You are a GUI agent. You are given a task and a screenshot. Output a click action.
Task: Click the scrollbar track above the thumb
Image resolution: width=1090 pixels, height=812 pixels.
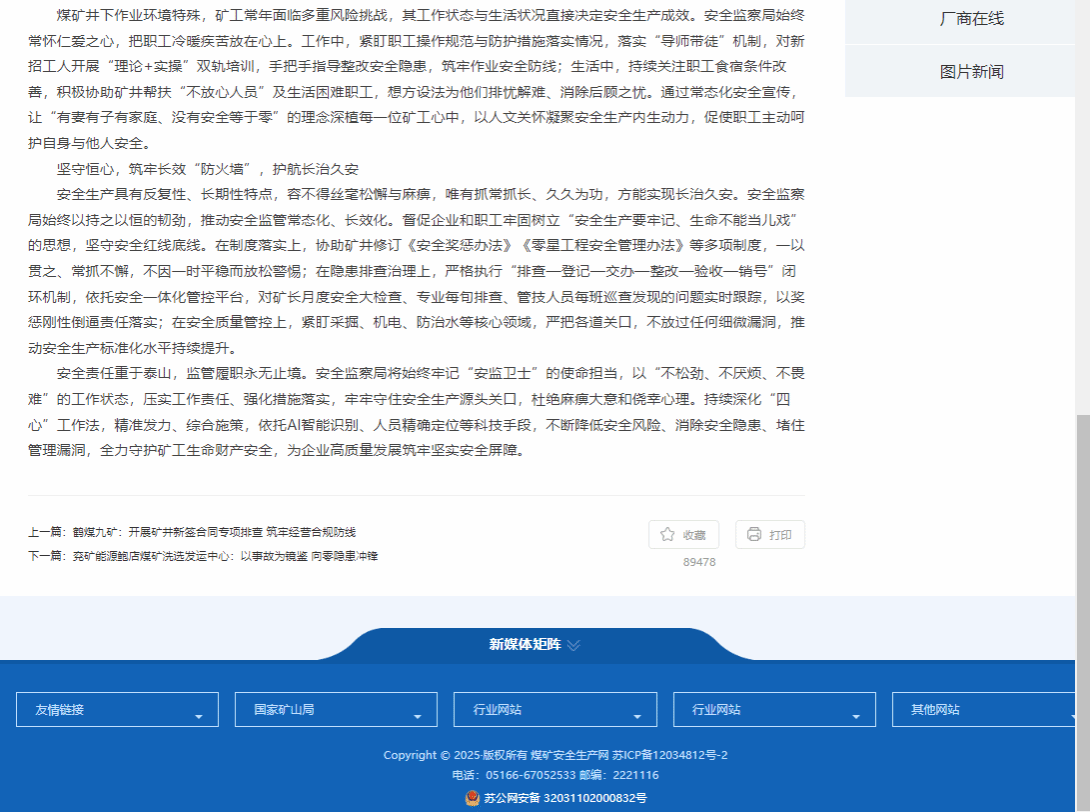point(1082,200)
